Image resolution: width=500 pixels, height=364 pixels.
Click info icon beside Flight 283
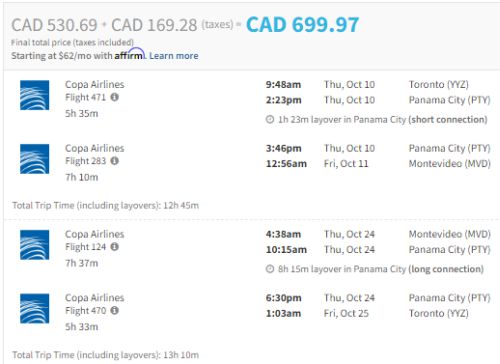[x=114, y=161]
